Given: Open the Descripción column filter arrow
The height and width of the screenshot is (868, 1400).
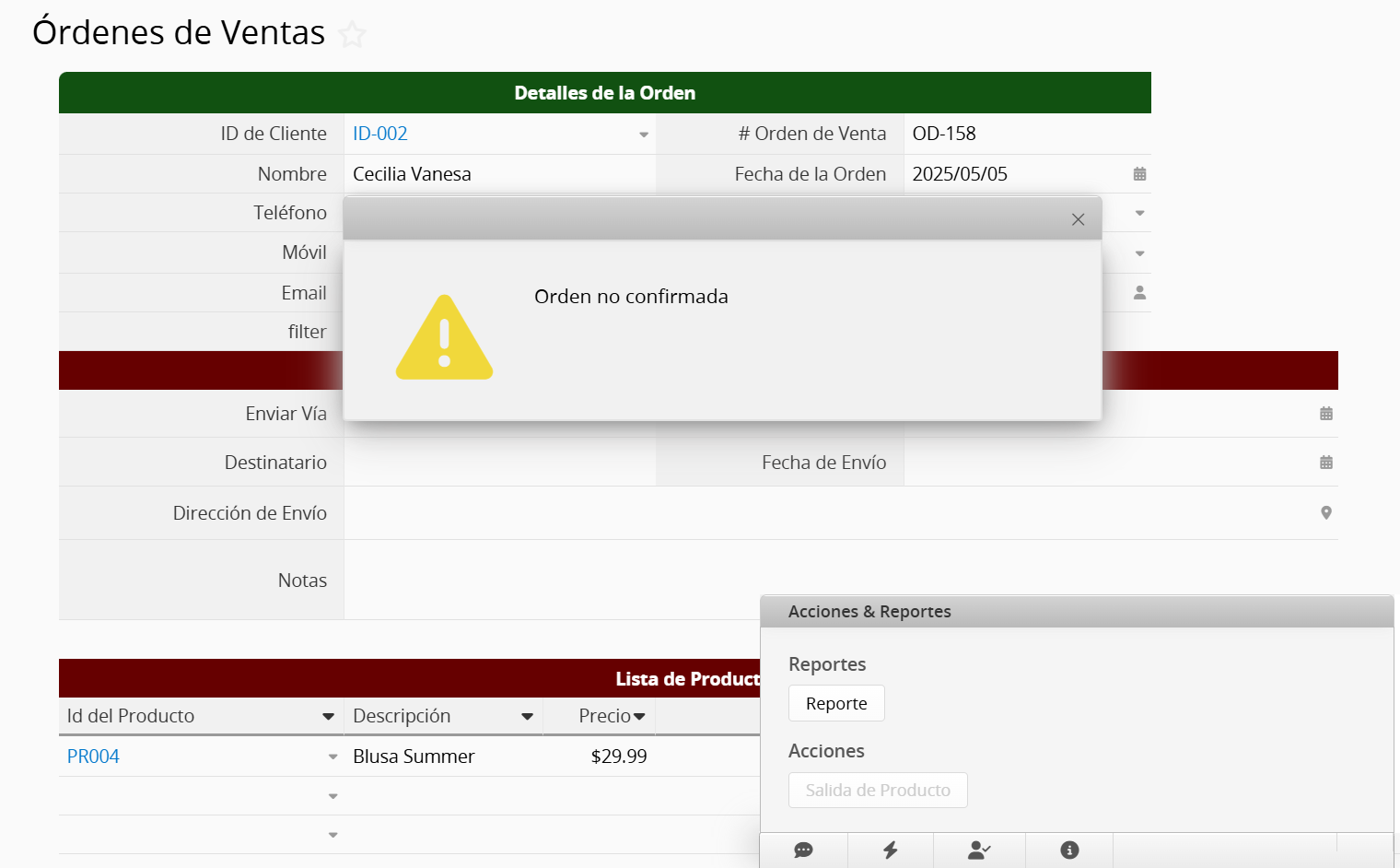Looking at the screenshot, I should [x=527, y=717].
